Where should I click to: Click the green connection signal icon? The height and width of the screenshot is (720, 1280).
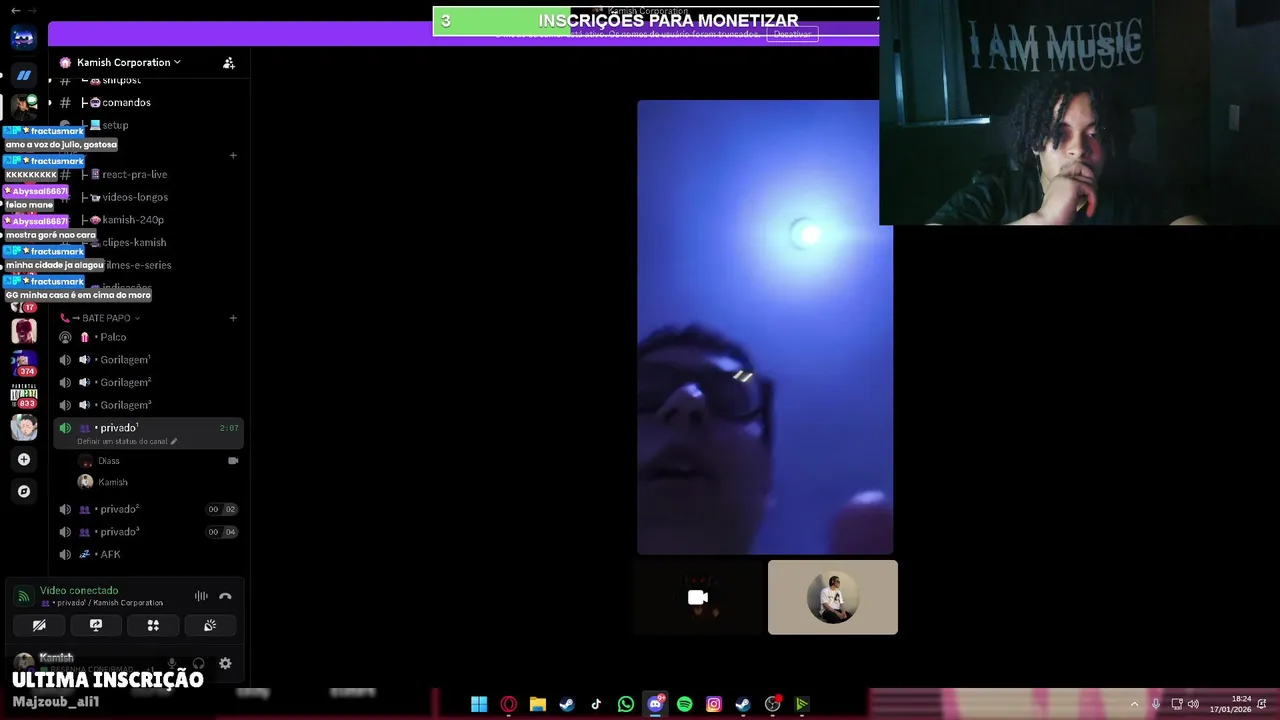click(x=23, y=596)
